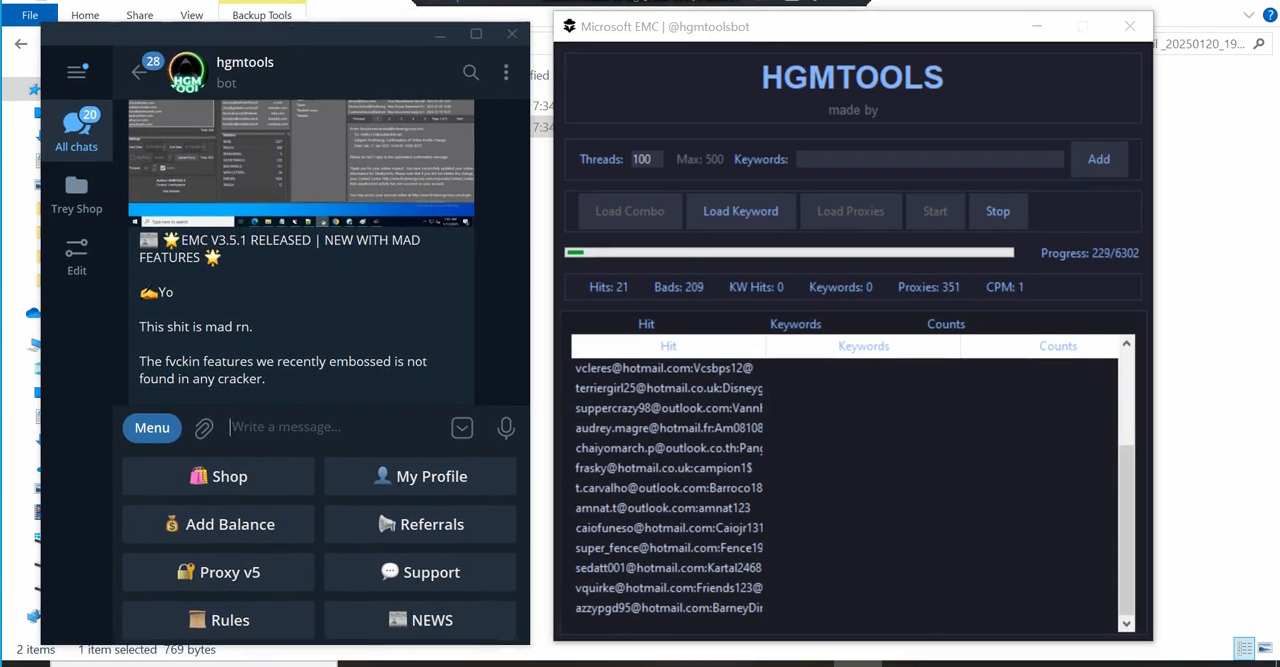
Task: Click the Keywords input field
Action: (930, 159)
